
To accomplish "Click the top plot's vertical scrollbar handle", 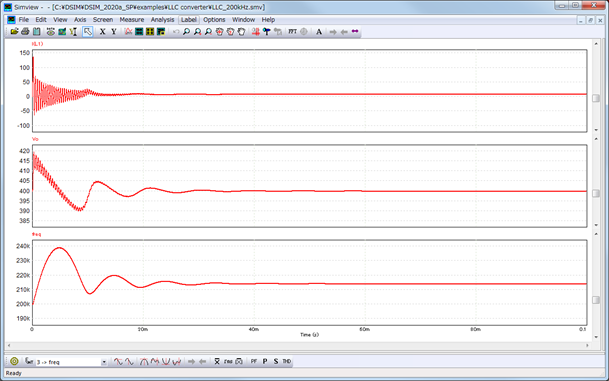I will click(x=596, y=98).
